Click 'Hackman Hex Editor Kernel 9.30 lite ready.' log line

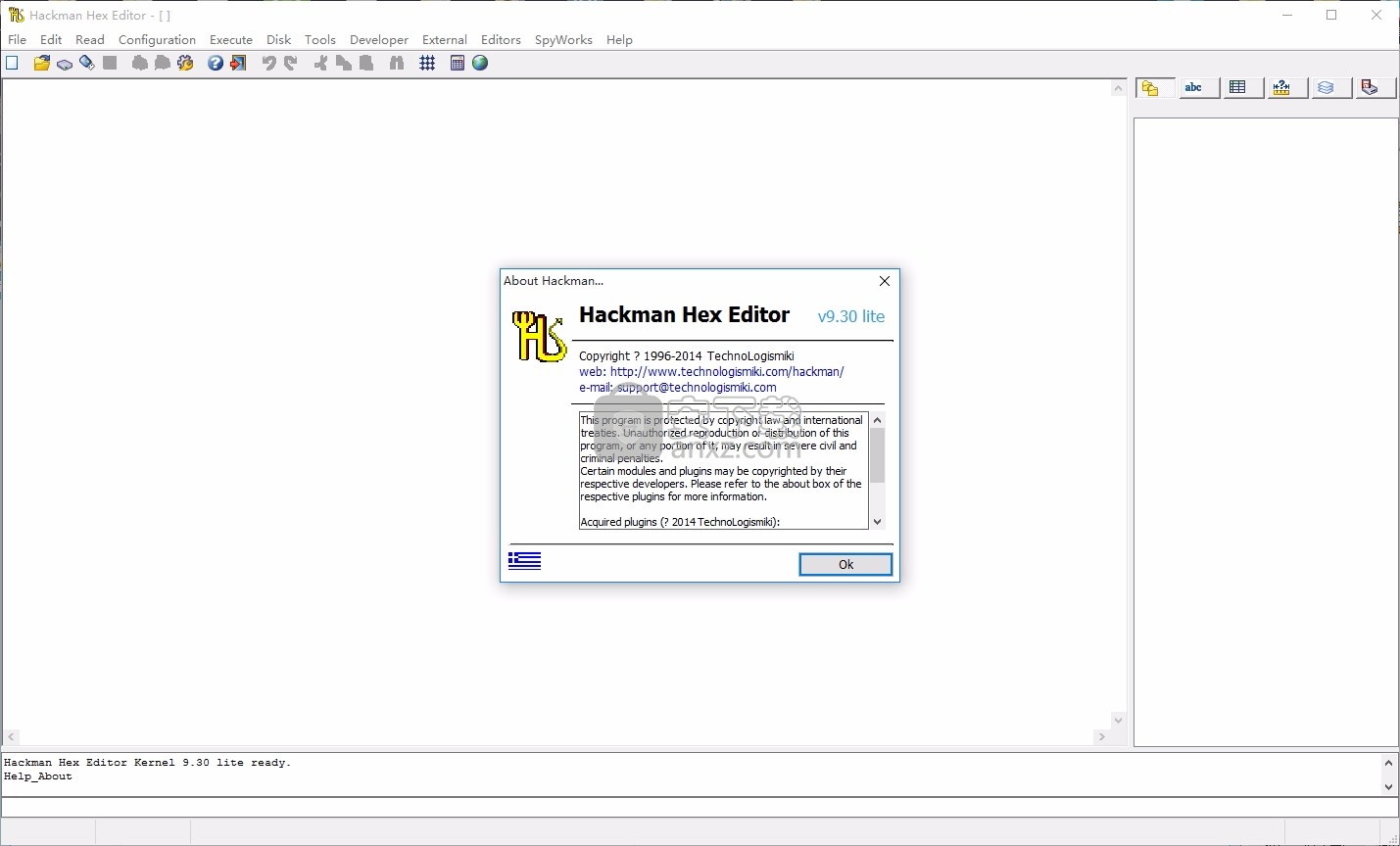[148, 763]
